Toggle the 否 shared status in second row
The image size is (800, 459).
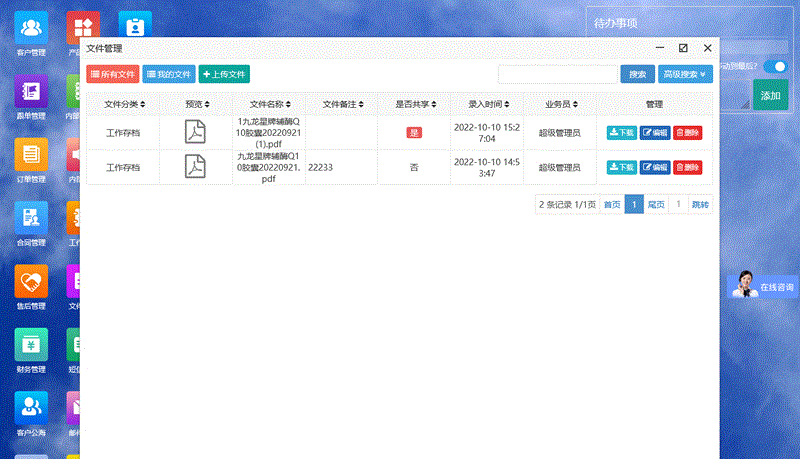click(413, 167)
